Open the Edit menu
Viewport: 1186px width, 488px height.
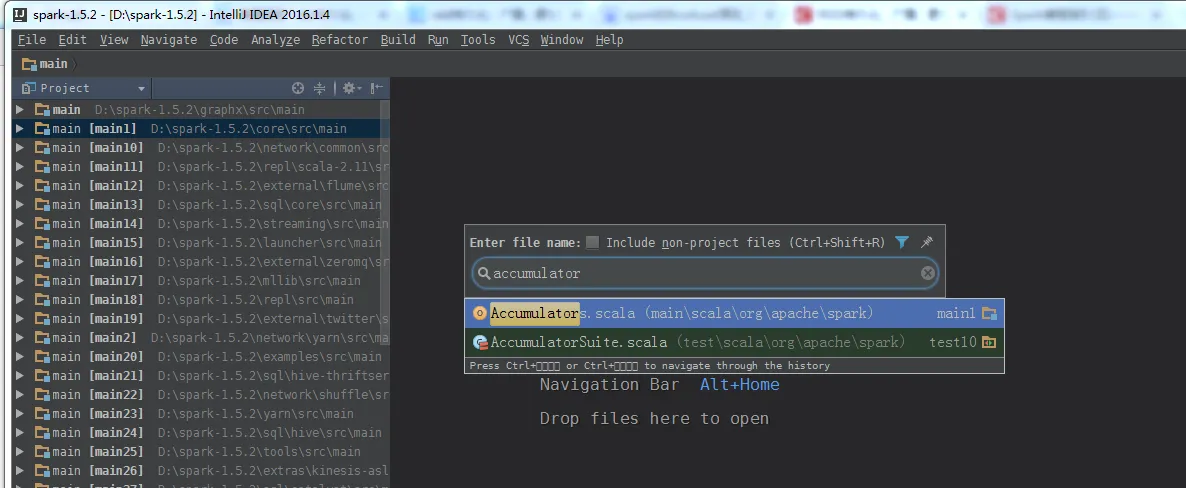pyautogui.click(x=73, y=40)
